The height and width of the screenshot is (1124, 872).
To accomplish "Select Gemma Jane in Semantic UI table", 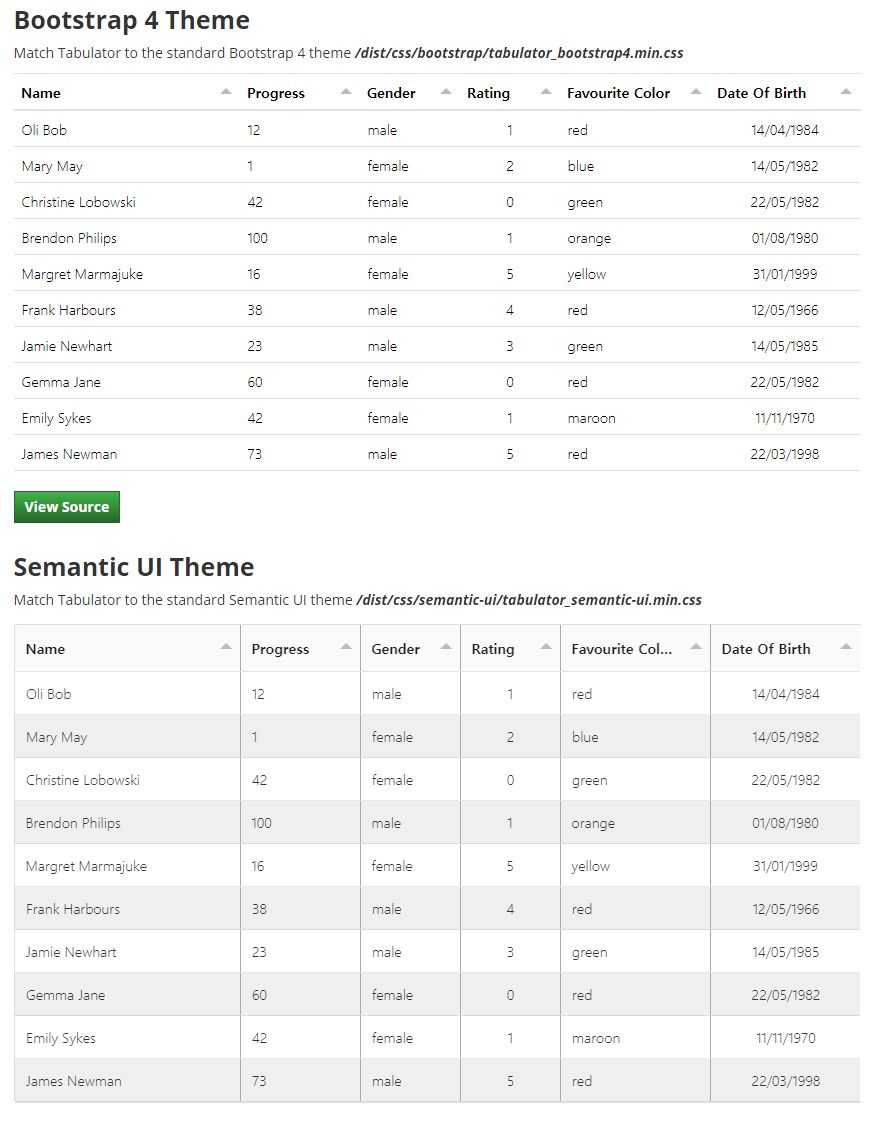I will coord(65,995).
